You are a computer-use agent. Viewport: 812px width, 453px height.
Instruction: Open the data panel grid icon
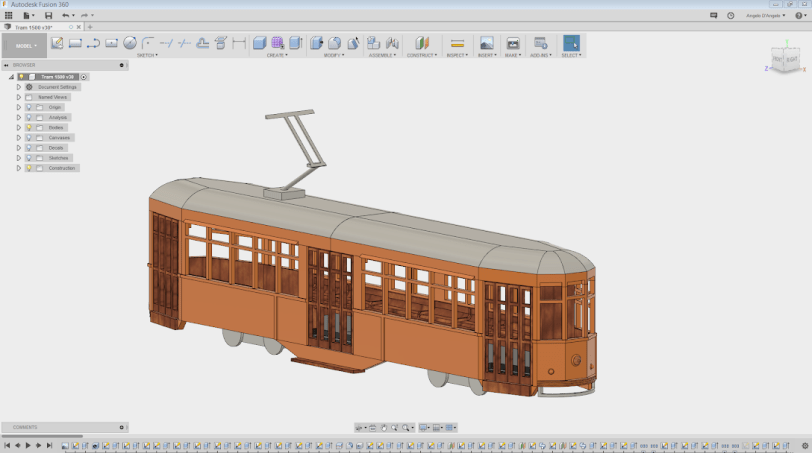pyautogui.click(x=9, y=16)
